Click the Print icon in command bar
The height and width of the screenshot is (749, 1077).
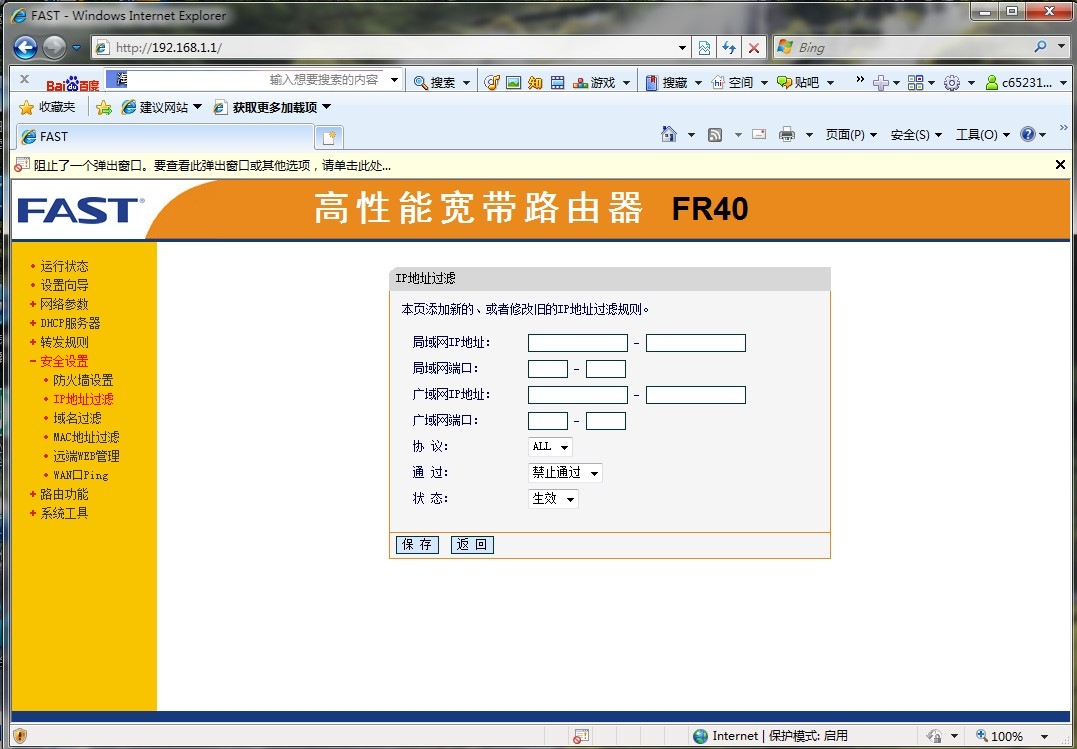coord(786,134)
